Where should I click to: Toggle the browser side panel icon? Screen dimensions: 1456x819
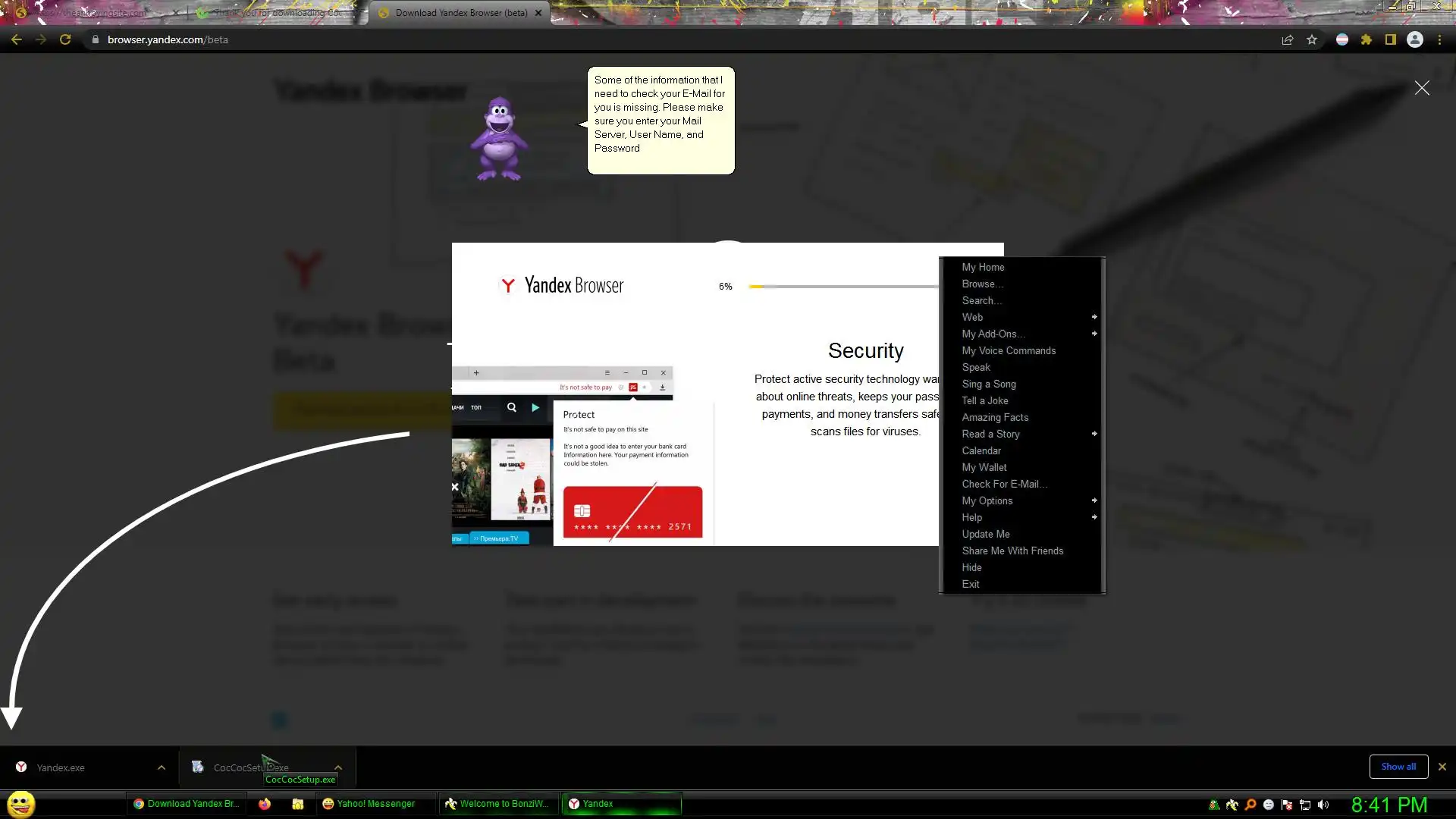tap(1391, 39)
